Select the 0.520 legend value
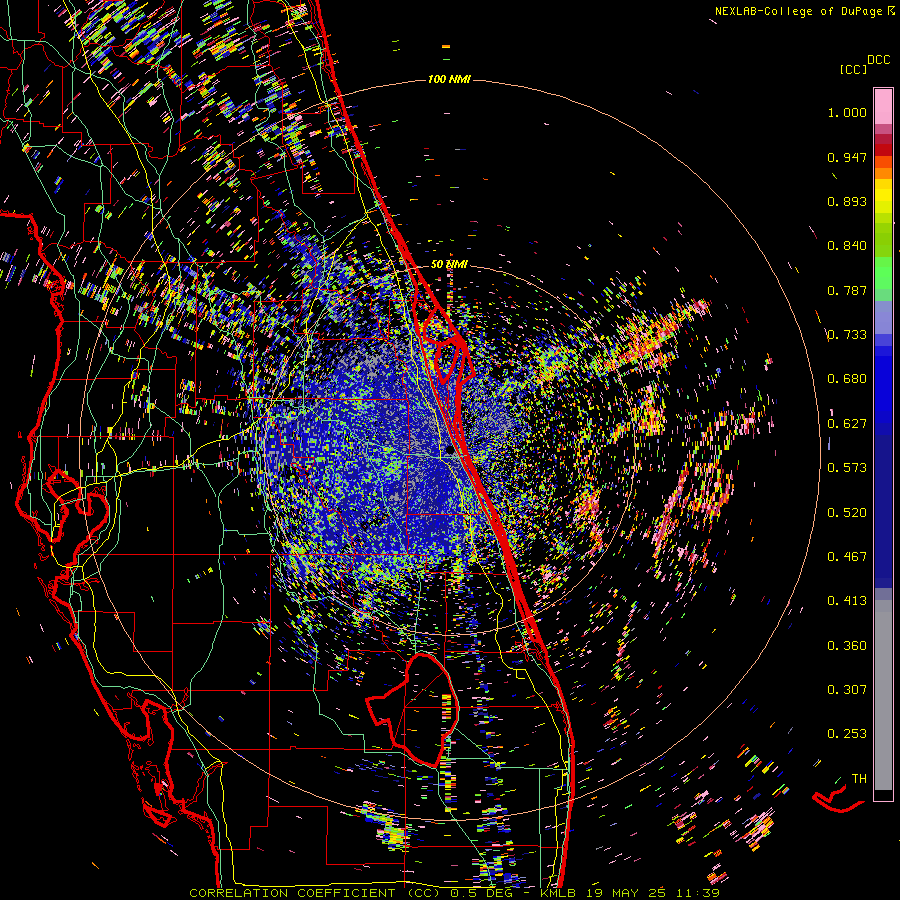 847,513
